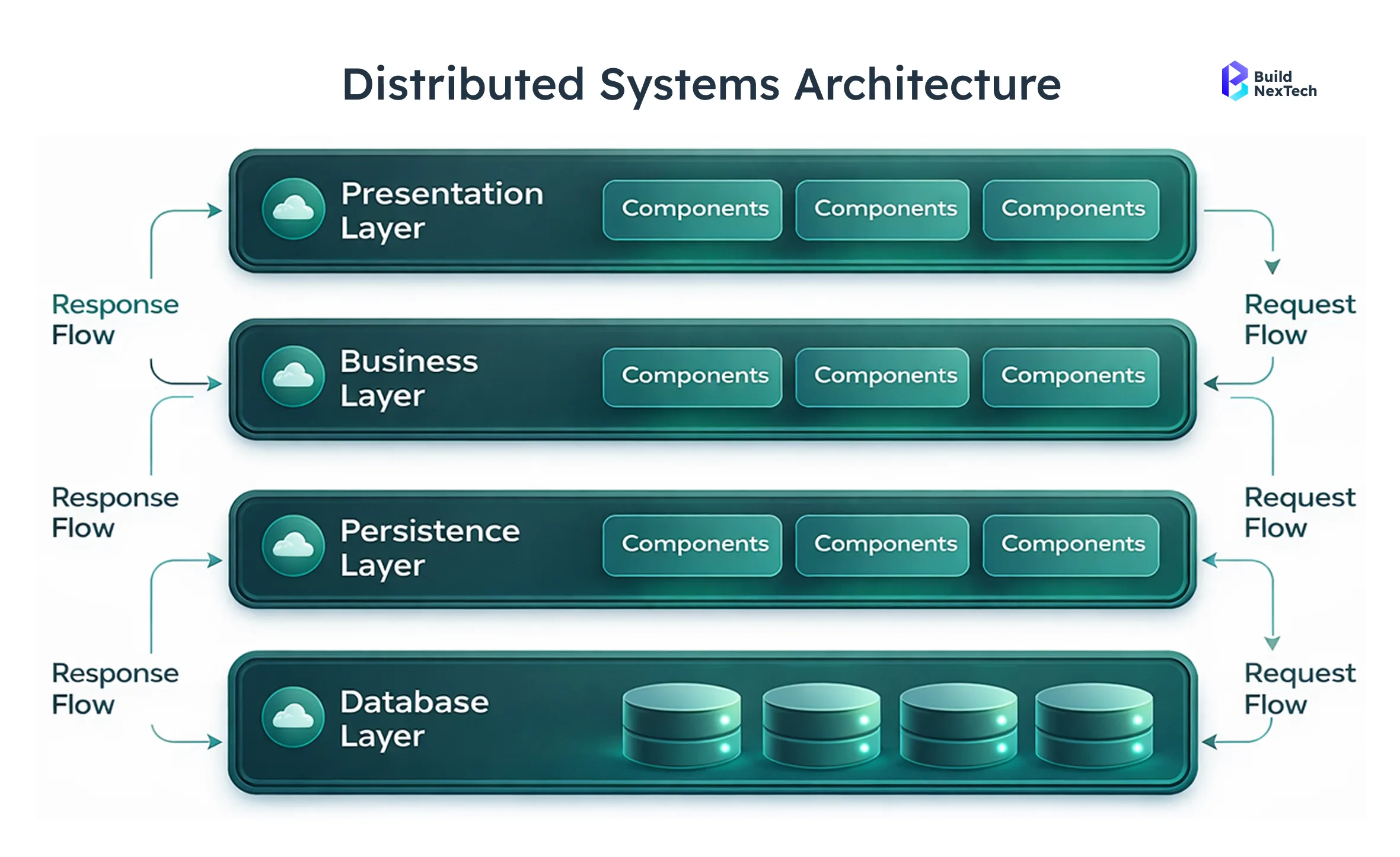Click the Database Layer cloud icon
The height and width of the screenshot is (857, 1400).
[293, 717]
